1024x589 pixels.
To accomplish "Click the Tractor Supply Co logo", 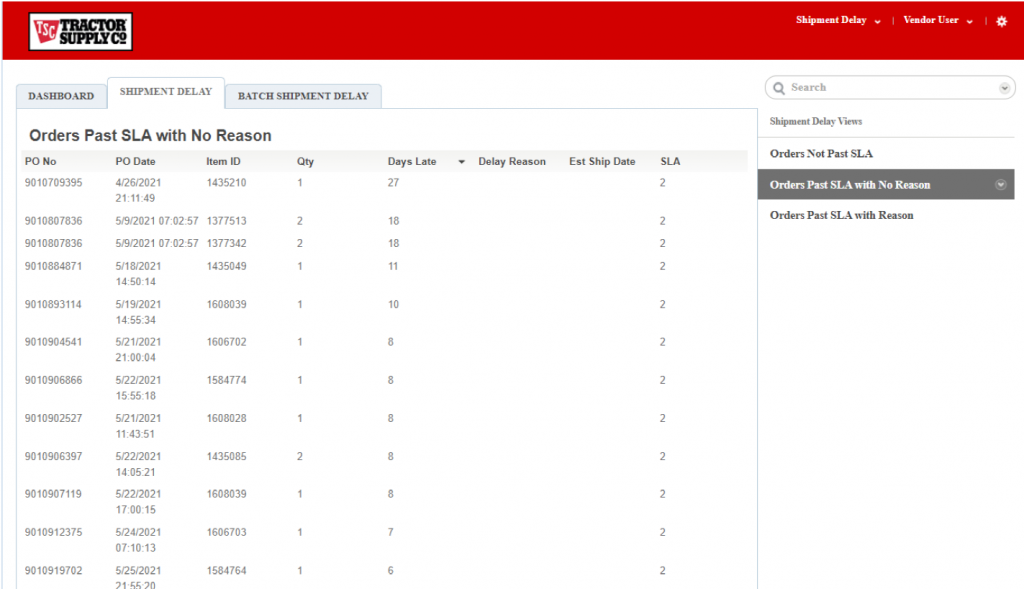I will pyautogui.click(x=80, y=31).
